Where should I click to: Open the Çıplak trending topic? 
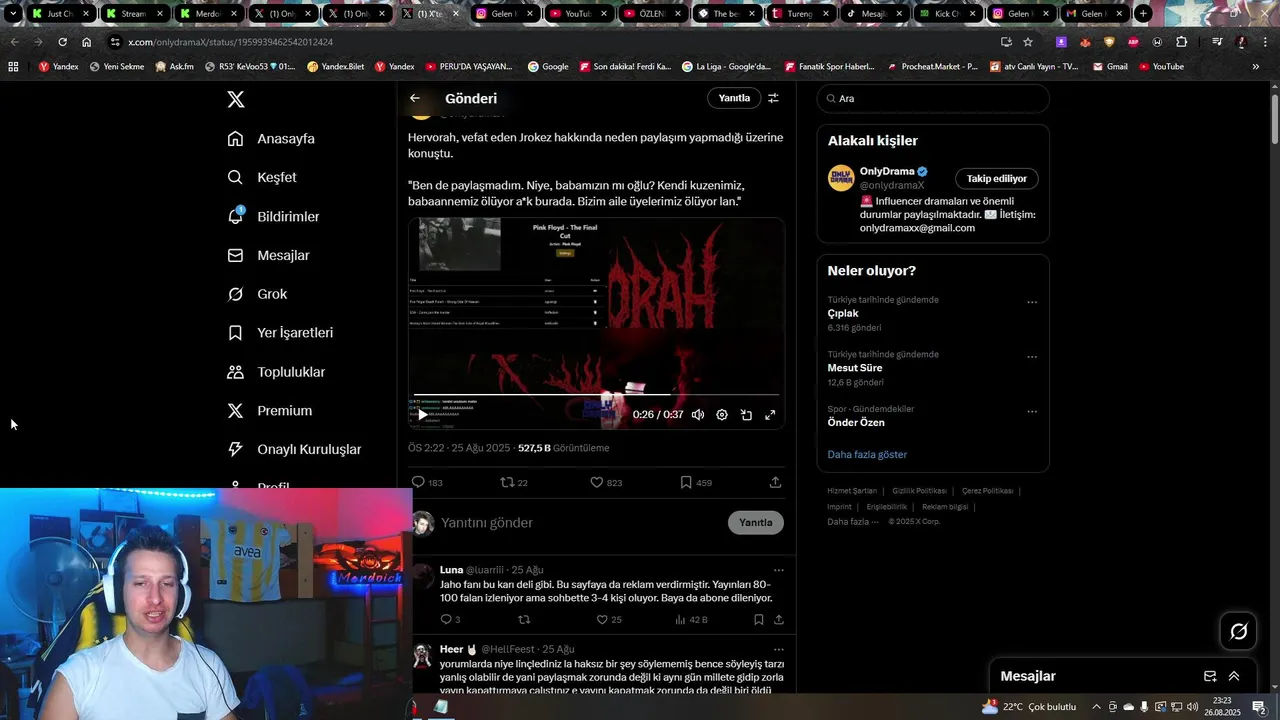point(843,313)
